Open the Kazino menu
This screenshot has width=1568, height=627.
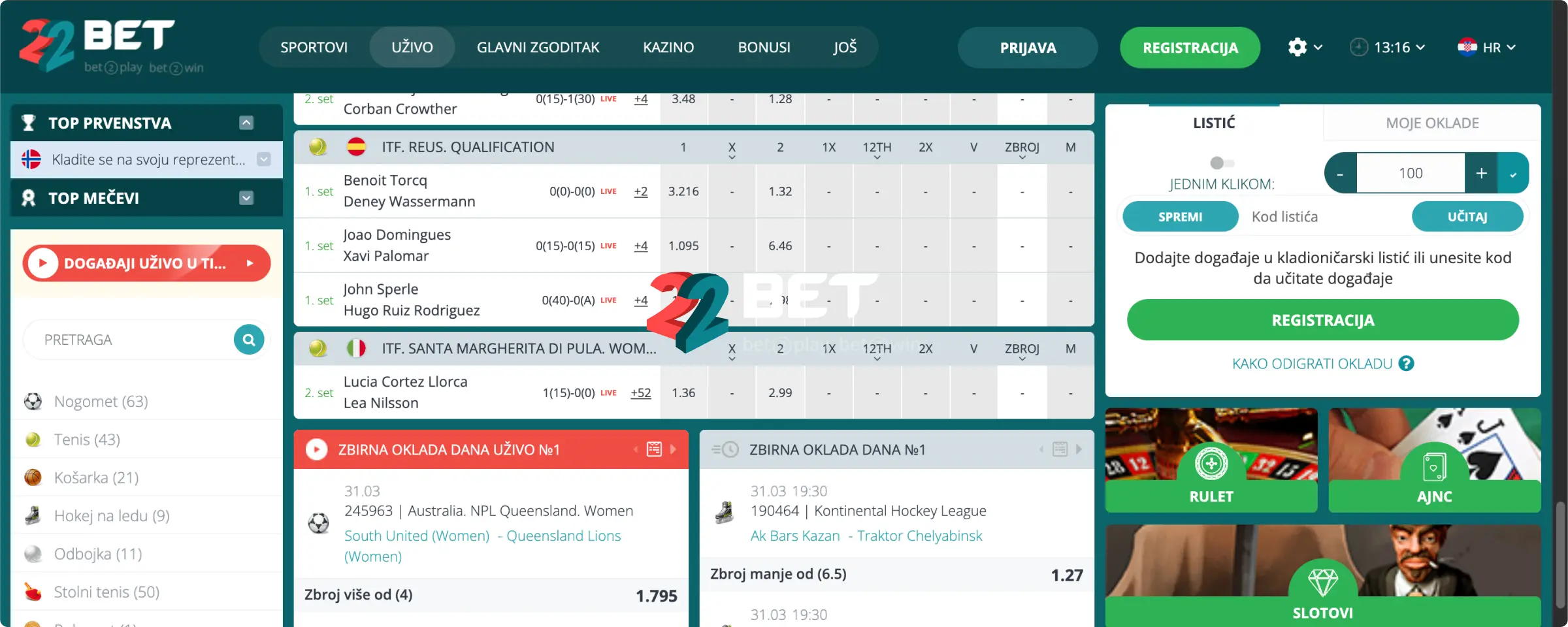tap(668, 47)
